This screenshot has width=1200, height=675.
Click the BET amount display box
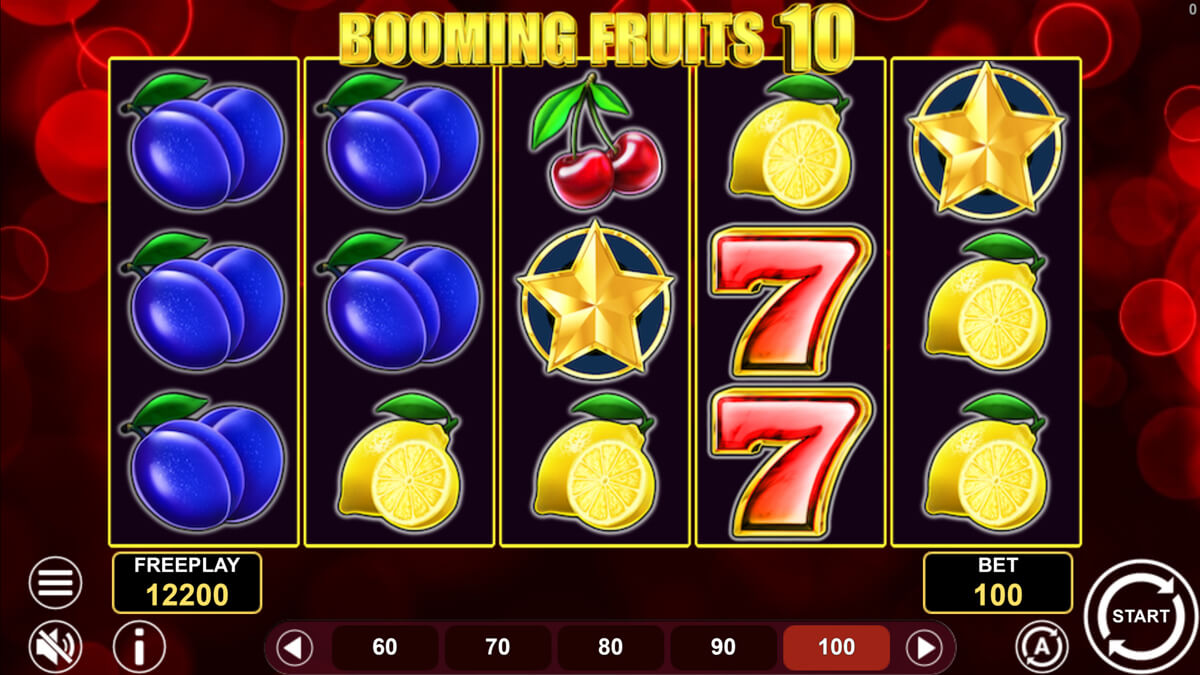(x=997, y=582)
